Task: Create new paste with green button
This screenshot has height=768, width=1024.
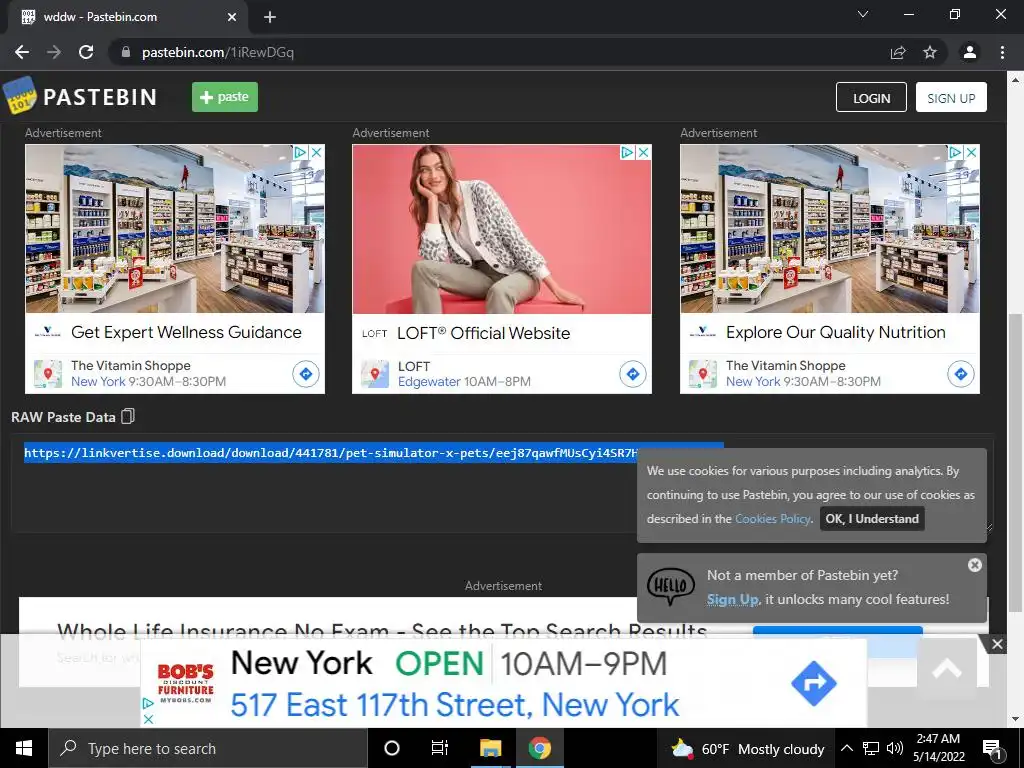Action: [225, 97]
